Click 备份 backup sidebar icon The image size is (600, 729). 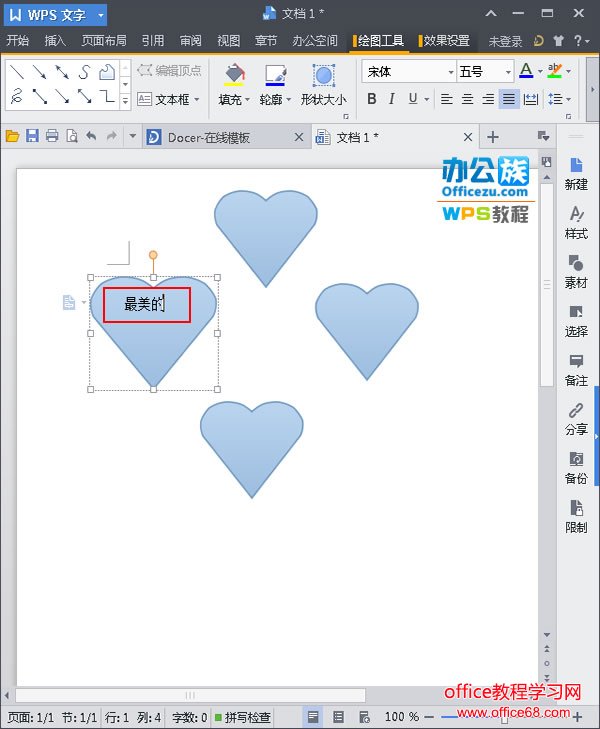(576, 468)
